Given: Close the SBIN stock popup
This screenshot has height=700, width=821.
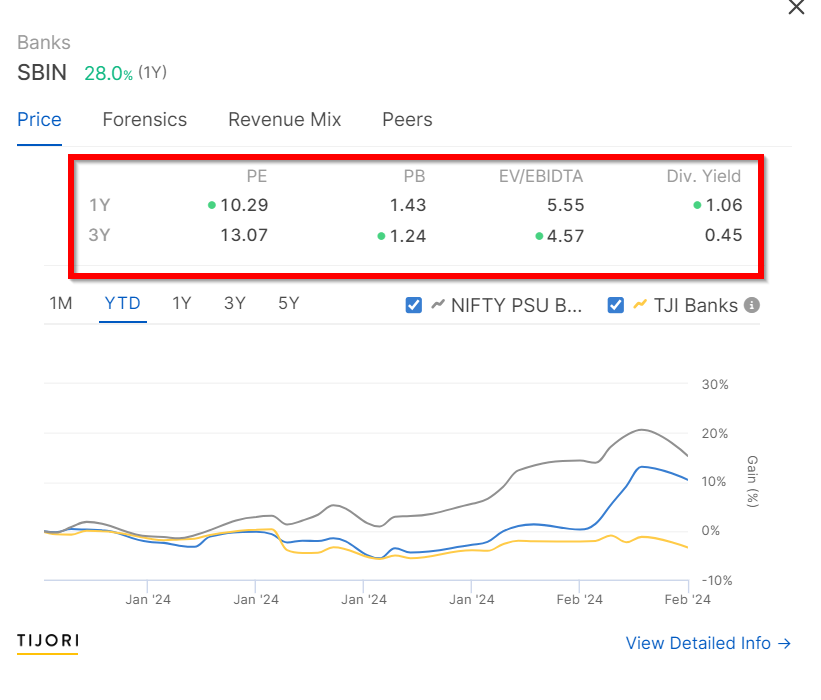Looking at the screenshot, I should (x=796, y=7).
